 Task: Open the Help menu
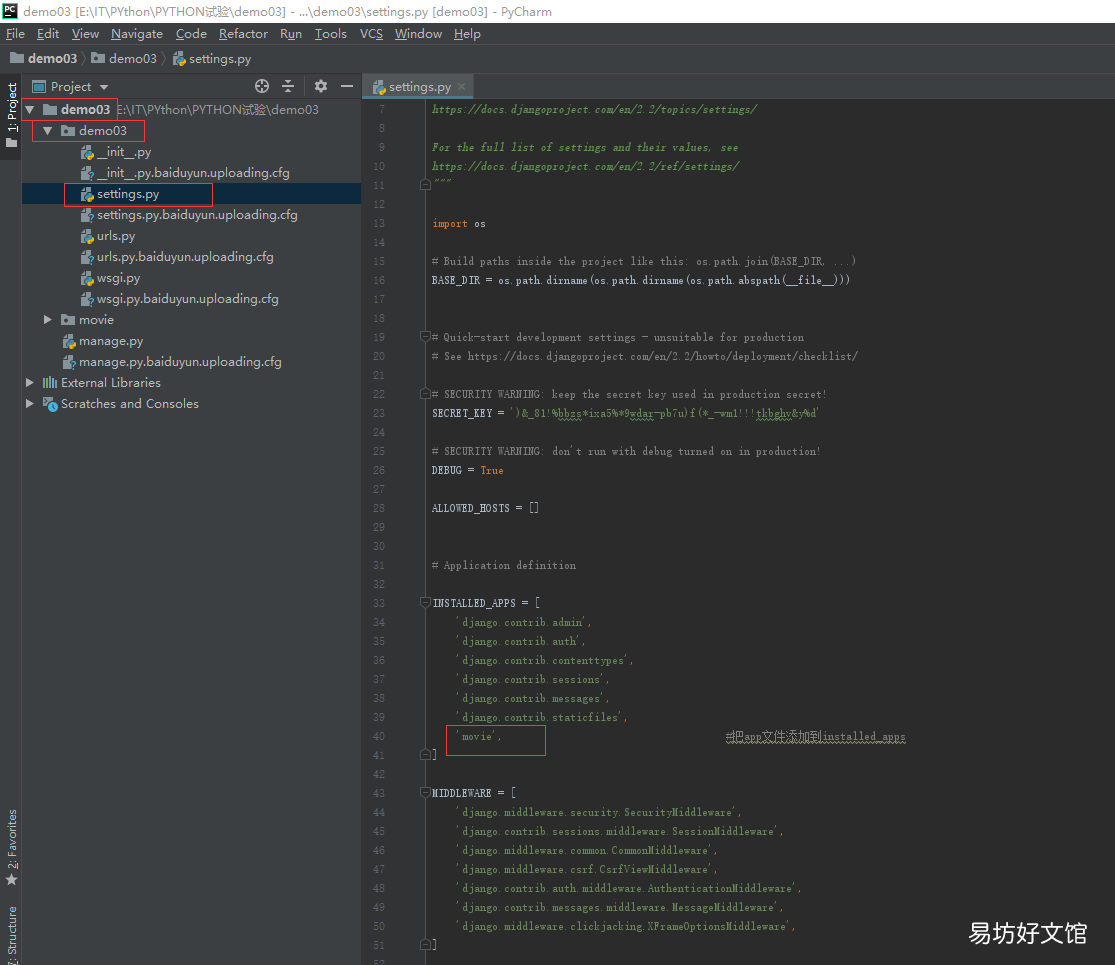point(467,34)
